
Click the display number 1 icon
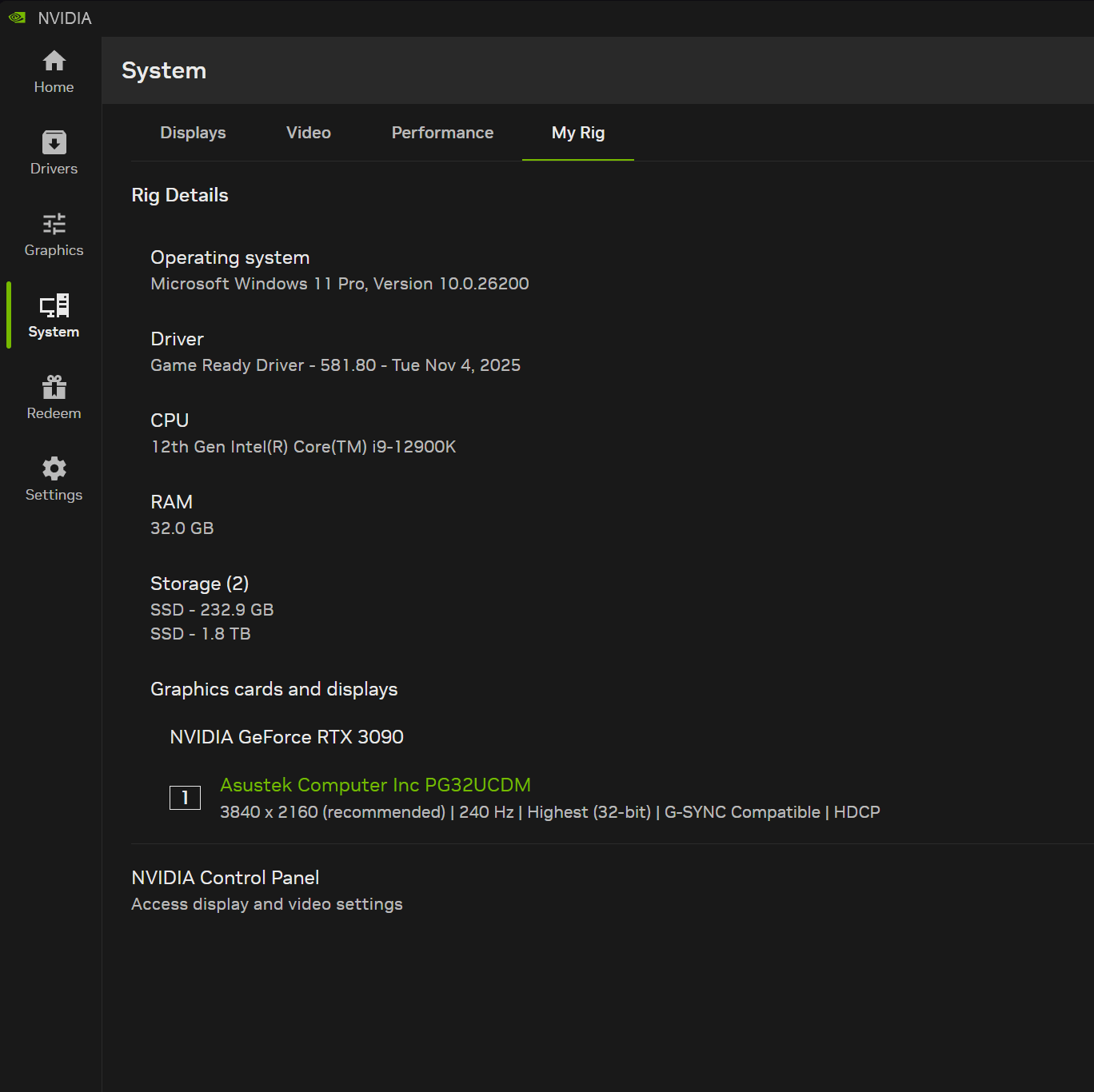coord(185,798)
